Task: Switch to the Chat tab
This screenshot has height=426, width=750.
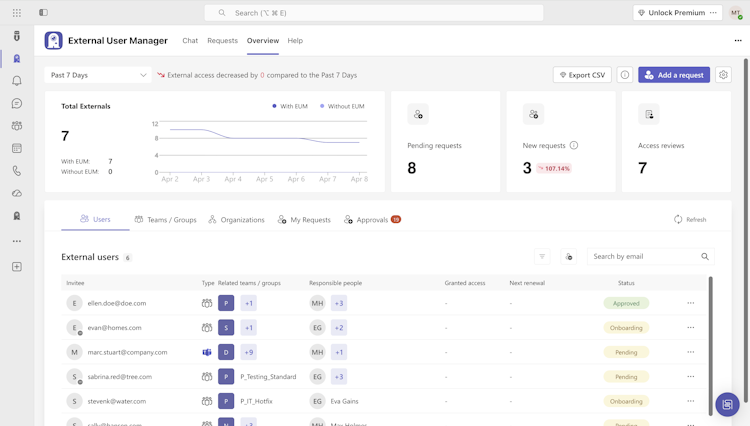Action: tap(190, 41)
